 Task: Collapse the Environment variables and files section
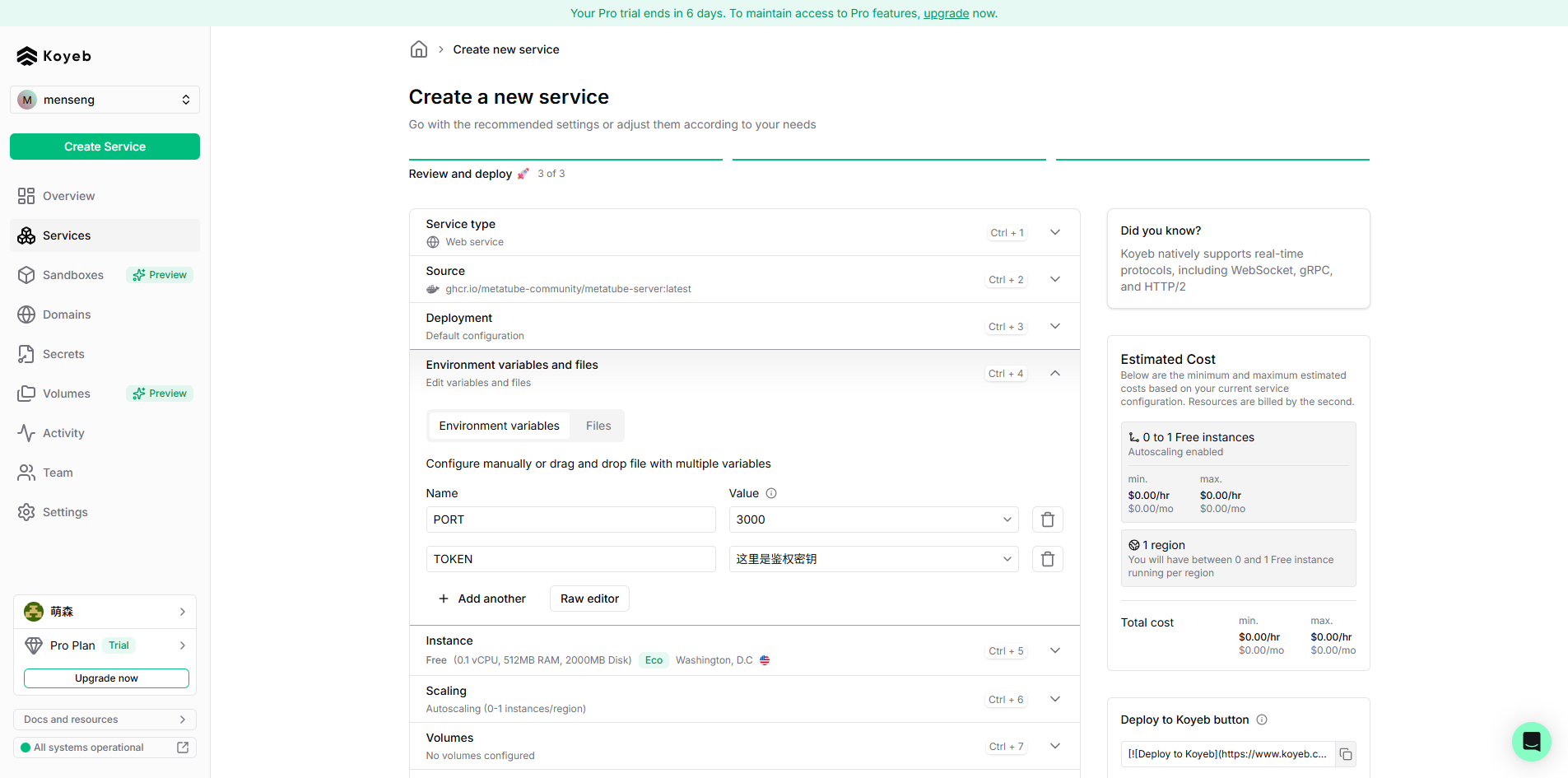tap(1054, 373)
